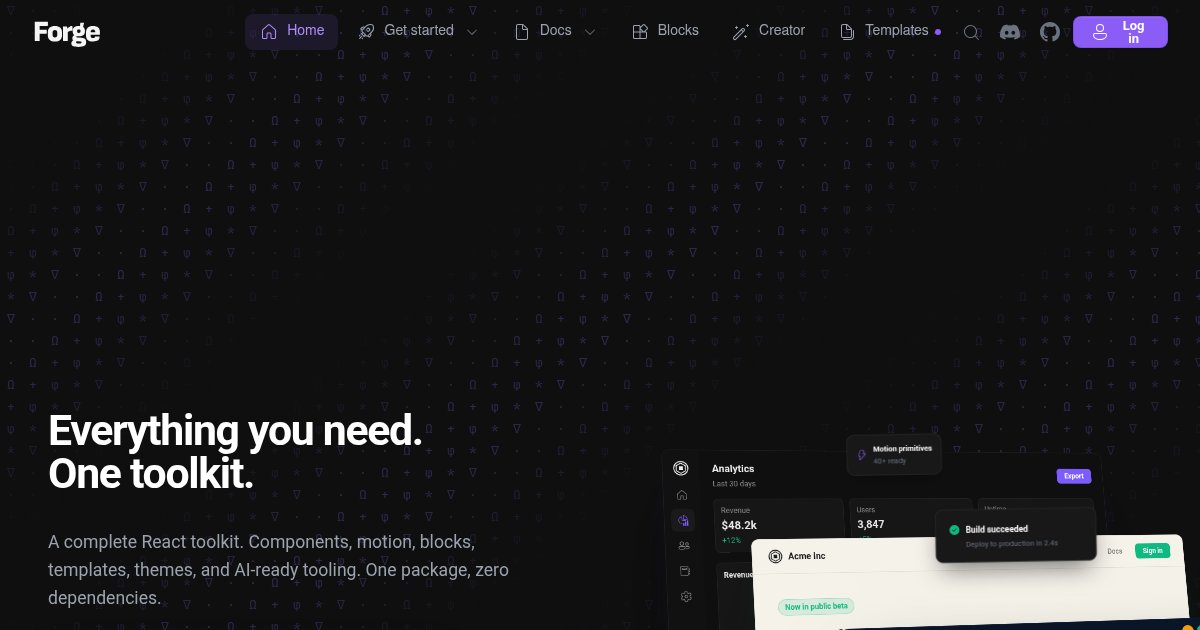Open the Discord icon link
Screen dimensions: 1200x630
1010,32
